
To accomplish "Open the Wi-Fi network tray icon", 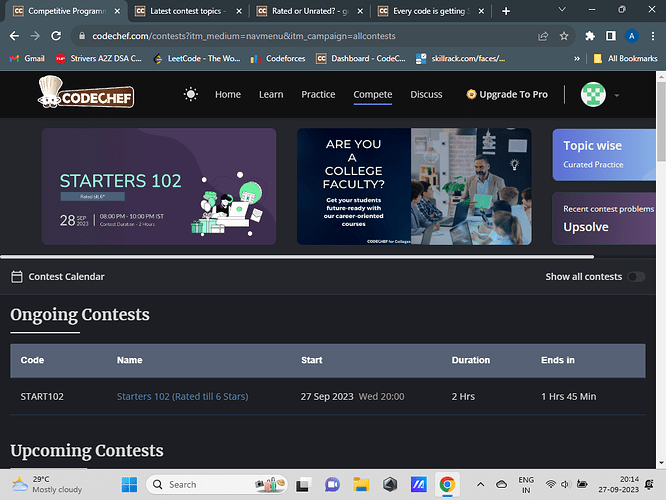I will pyautogui.click(x=550, y=485).
